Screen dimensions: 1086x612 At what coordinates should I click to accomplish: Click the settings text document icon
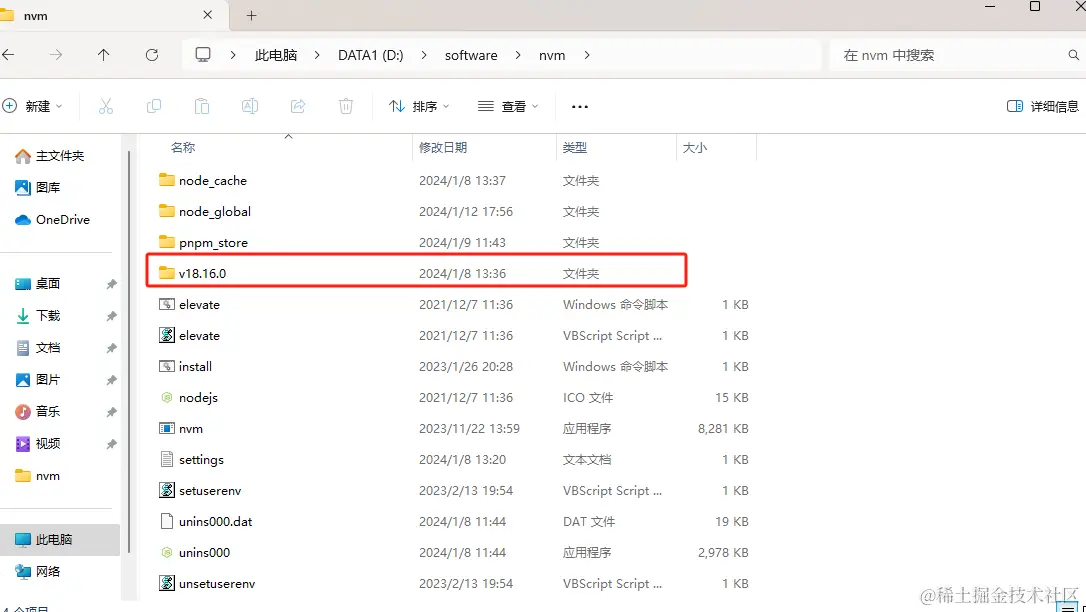(x=167, y=459)
